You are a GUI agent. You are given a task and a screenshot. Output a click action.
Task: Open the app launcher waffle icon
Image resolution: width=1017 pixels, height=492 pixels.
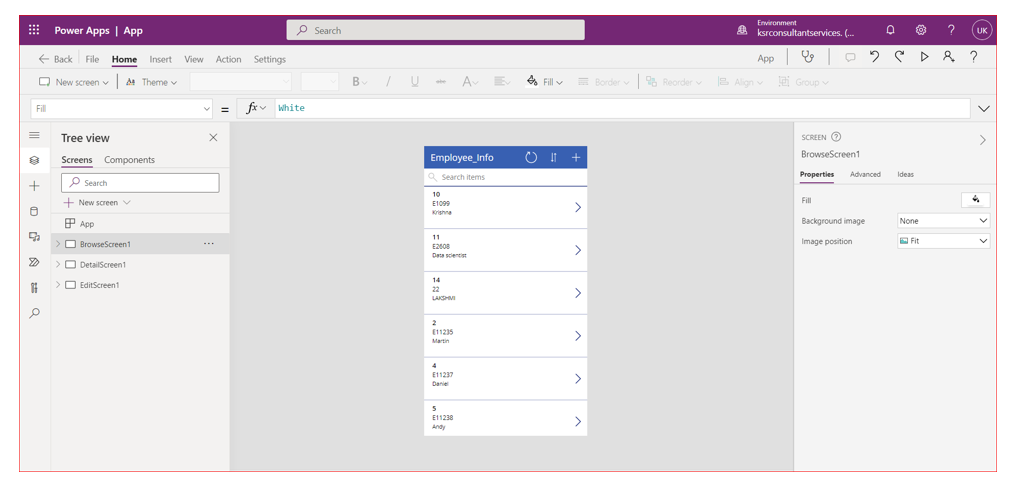coord(34,30)
